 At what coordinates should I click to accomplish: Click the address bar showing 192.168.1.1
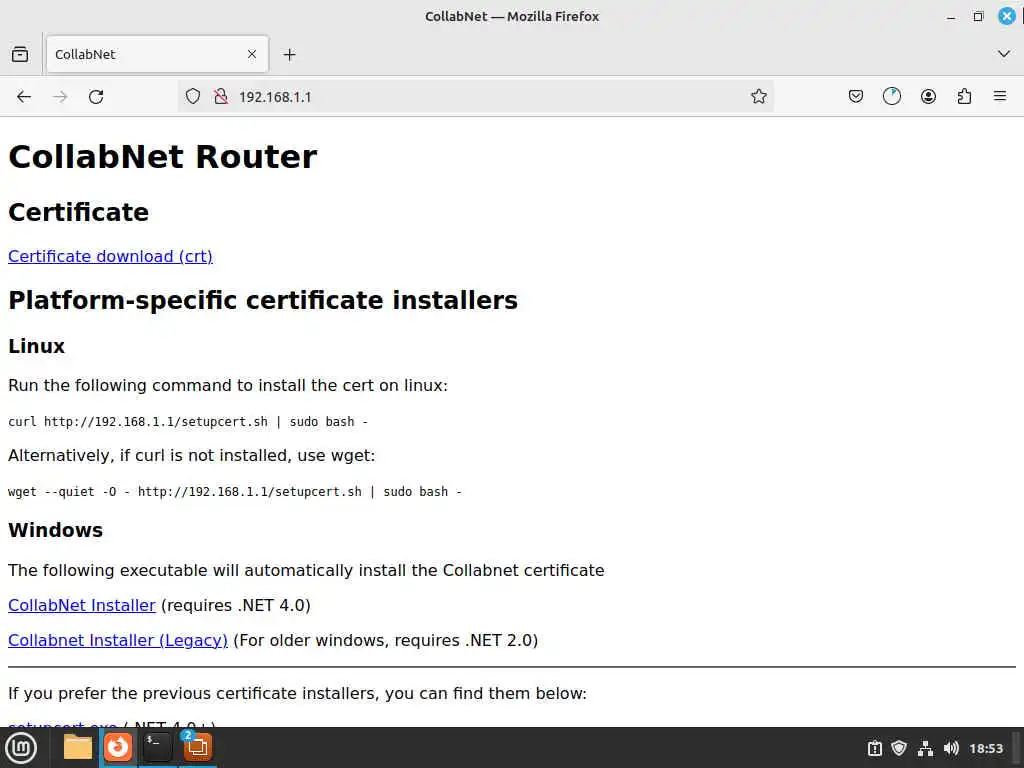click(475, 97)
